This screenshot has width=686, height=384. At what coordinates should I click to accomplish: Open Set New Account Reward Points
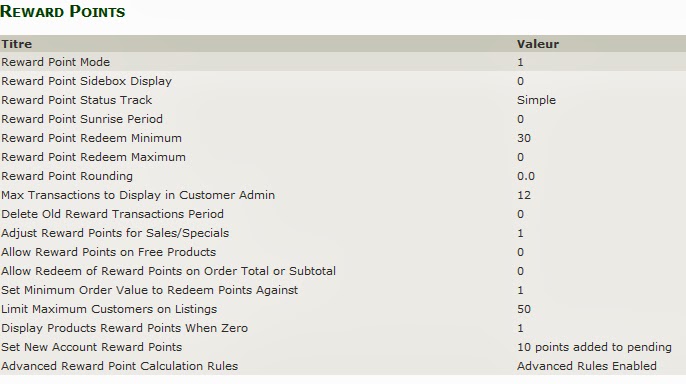[x=343, y=347]
